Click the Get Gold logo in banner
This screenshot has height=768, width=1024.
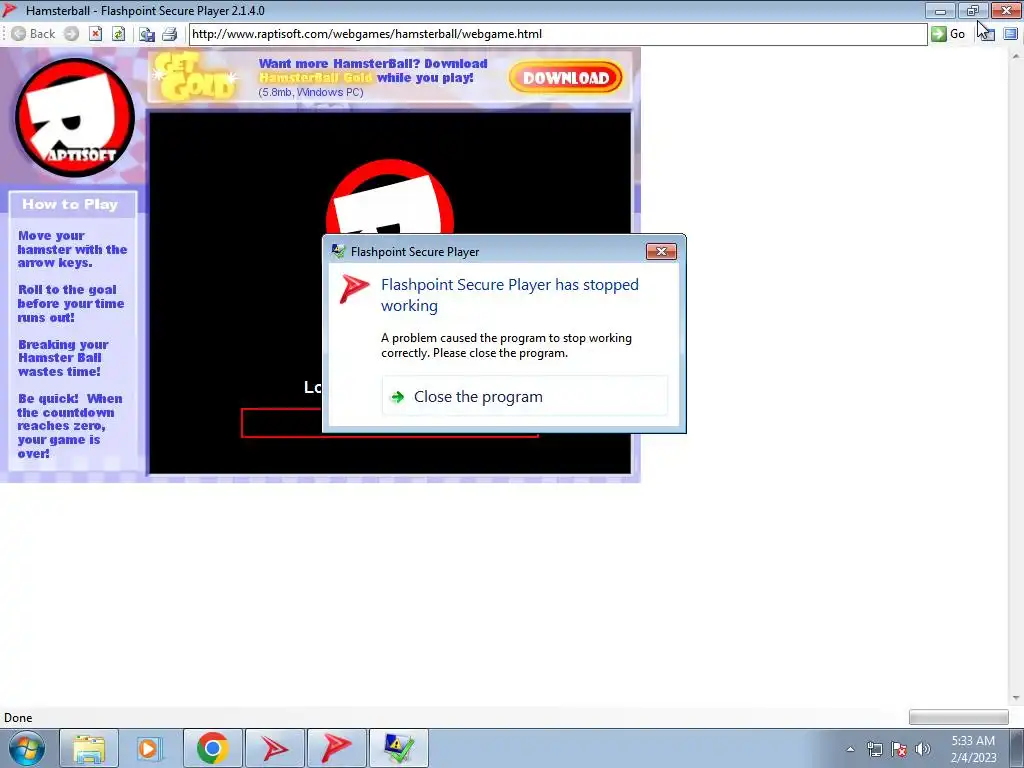[x=194, y=78]
